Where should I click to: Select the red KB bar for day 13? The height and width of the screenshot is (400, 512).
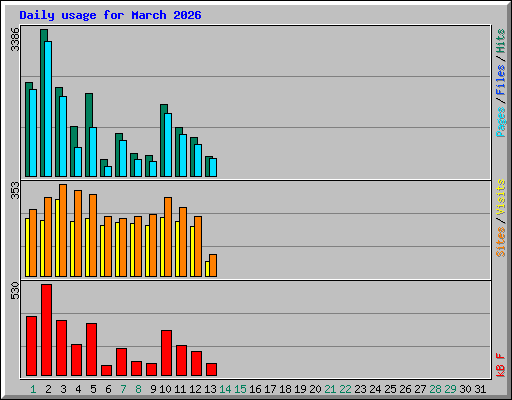(211, 370)
